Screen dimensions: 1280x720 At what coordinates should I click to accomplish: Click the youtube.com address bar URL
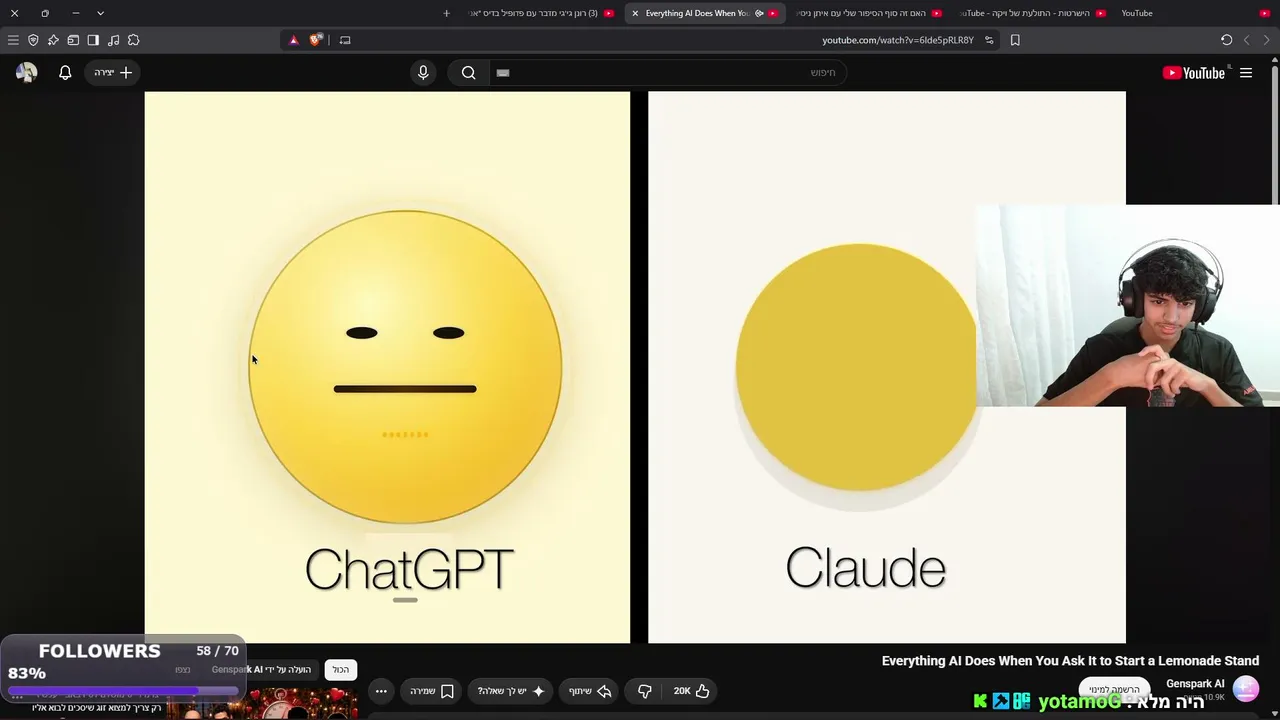tap(898, 40)
